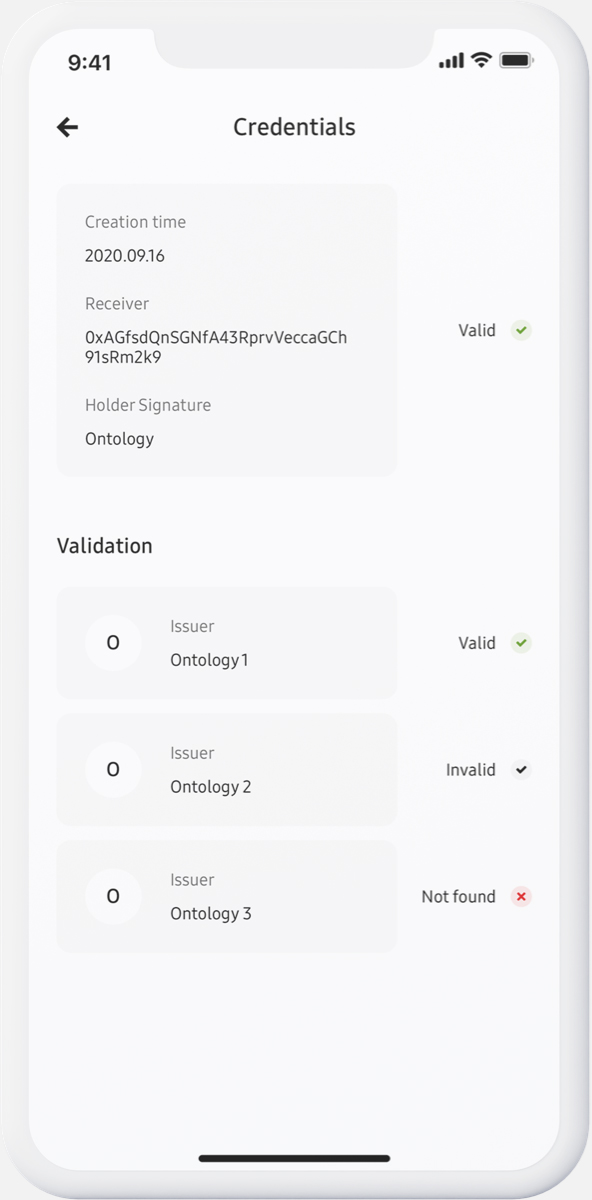This screenshot has width=592, height=1200.
Task: Open the Ontology 3 issuer card
Action: pos(227,897)
